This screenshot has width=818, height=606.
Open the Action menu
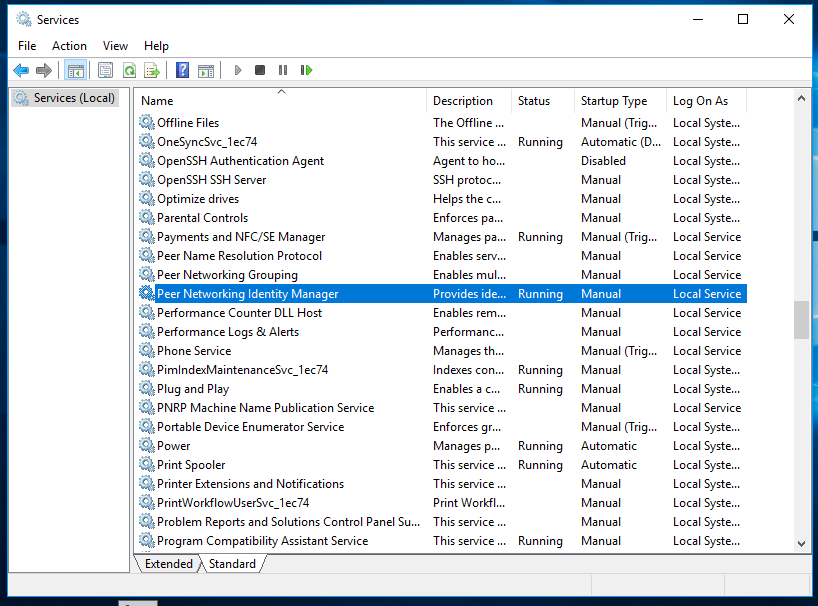[x=69, y=46]
